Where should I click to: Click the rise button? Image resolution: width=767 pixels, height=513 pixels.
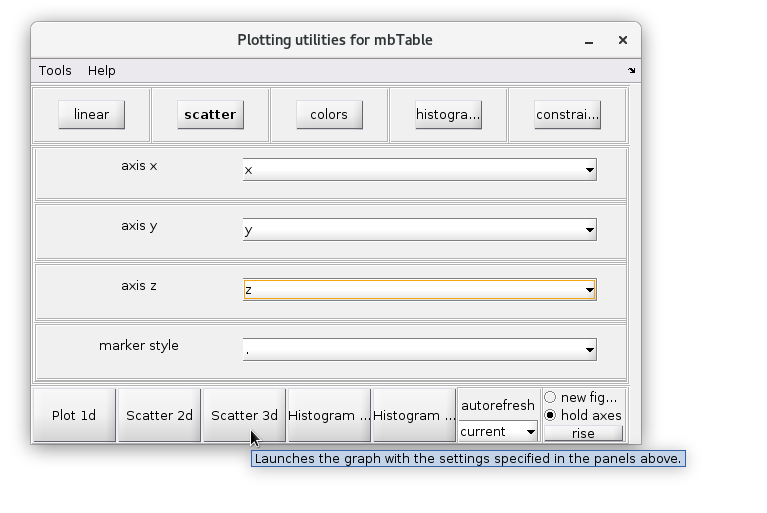click(x=583, y=434)
